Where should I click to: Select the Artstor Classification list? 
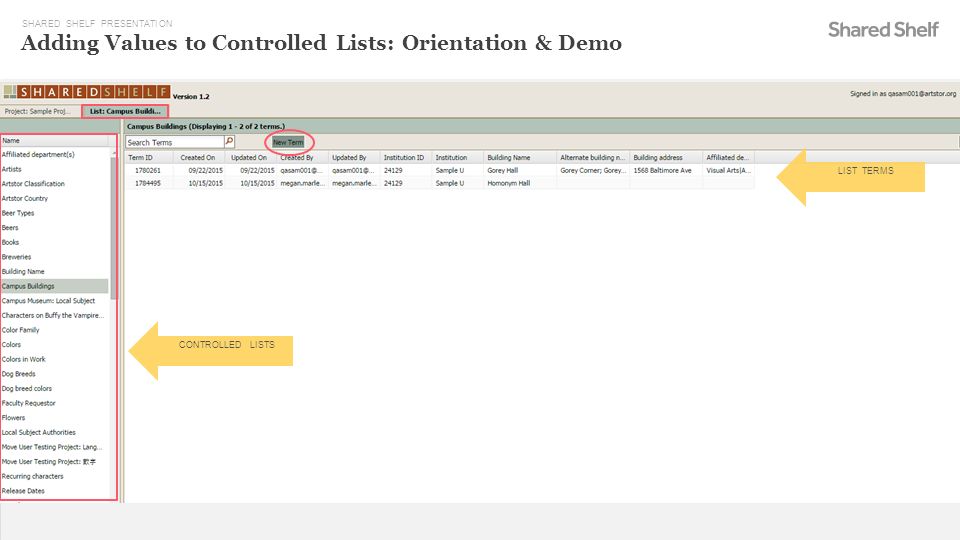pos(54,184)
